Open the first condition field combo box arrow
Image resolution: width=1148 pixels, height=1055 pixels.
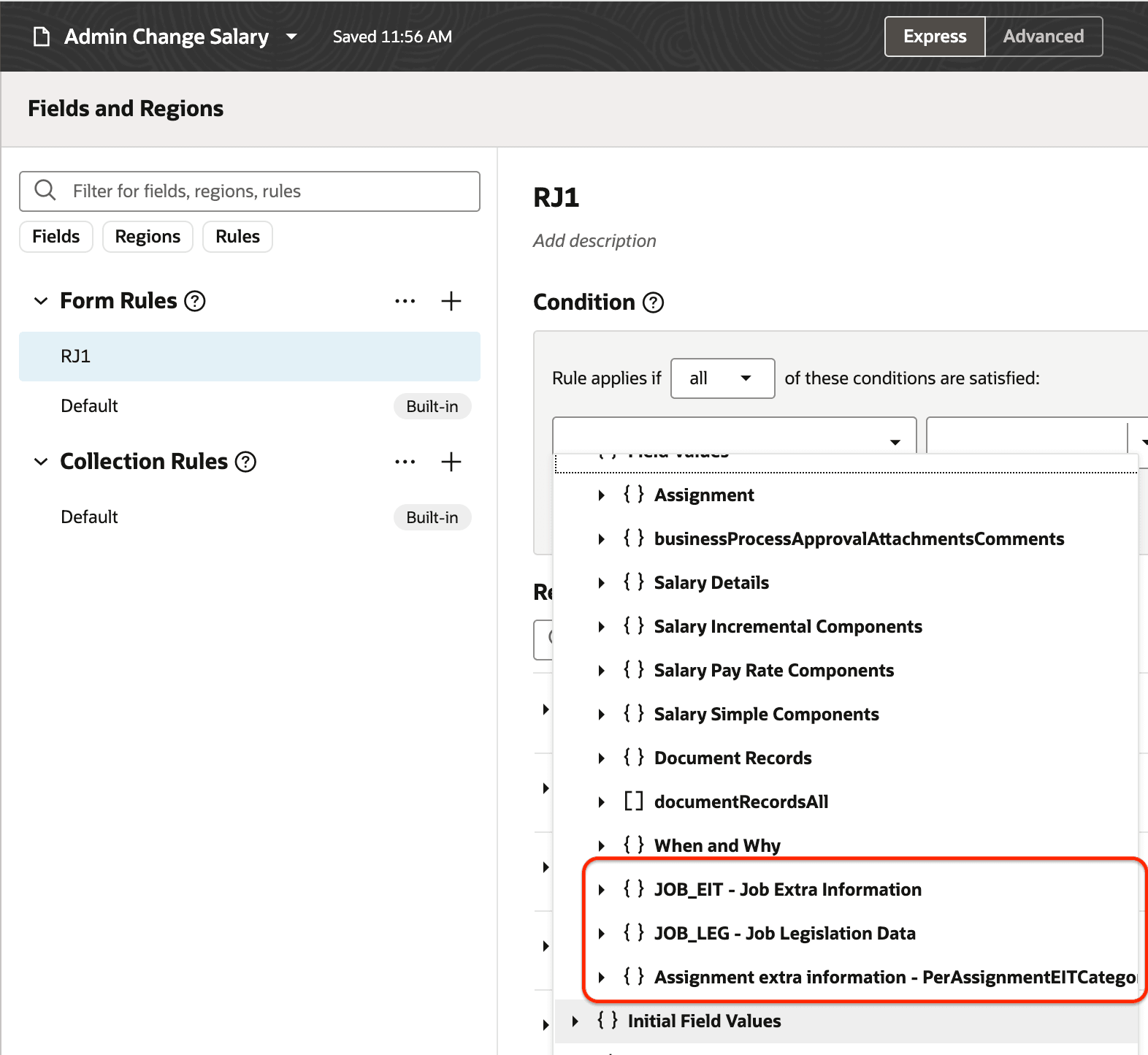pyautogui.click(x=895, y=442)
